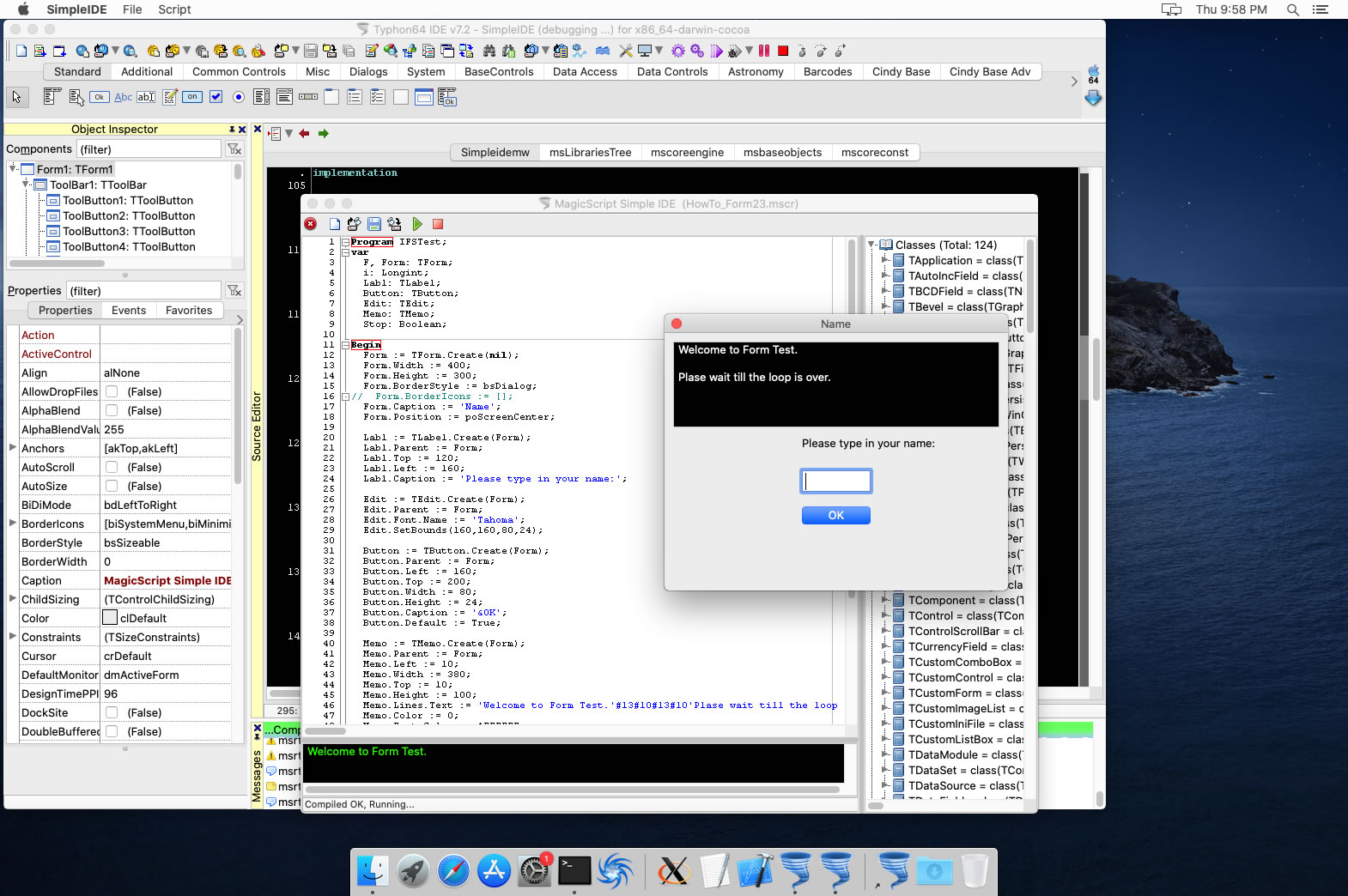Click the Color property clDefault swatch

pos(110,618)
